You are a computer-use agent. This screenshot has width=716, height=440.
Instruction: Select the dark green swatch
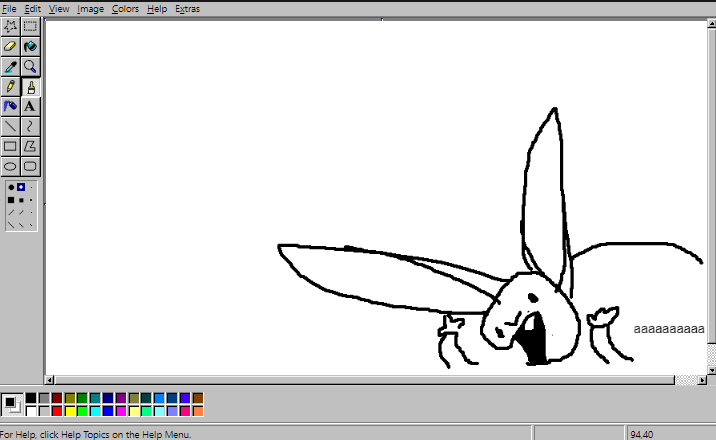82,398
